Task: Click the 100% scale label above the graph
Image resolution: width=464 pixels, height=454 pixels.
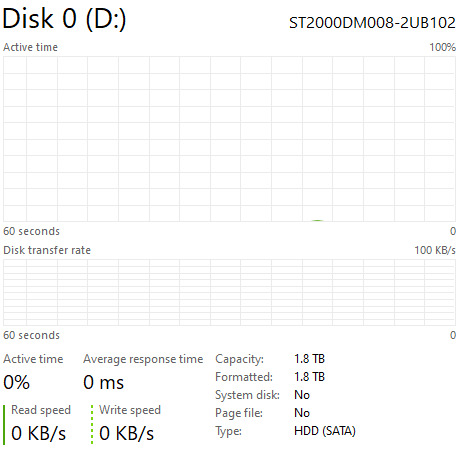Action: pyautogui.click(x=442, y=47)
